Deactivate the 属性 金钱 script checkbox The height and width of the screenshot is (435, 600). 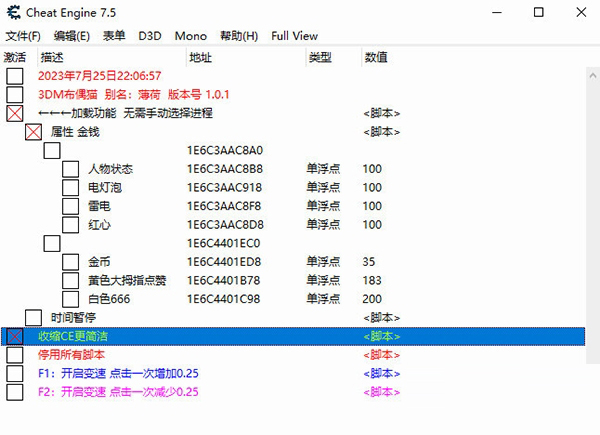33,132
